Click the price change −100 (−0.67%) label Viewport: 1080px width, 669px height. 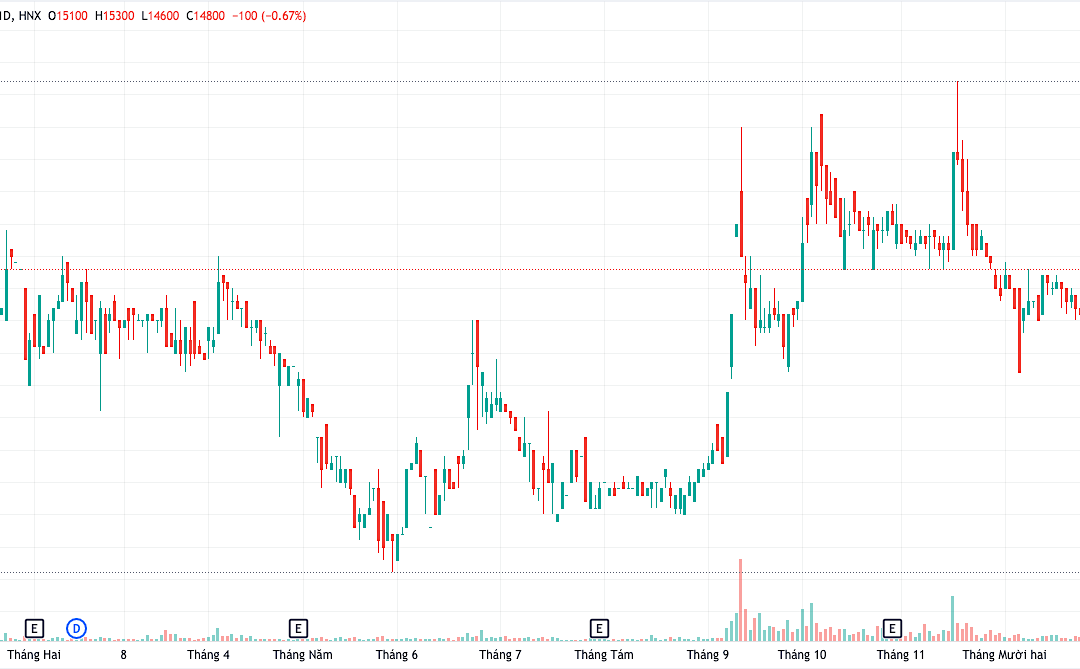269,16
